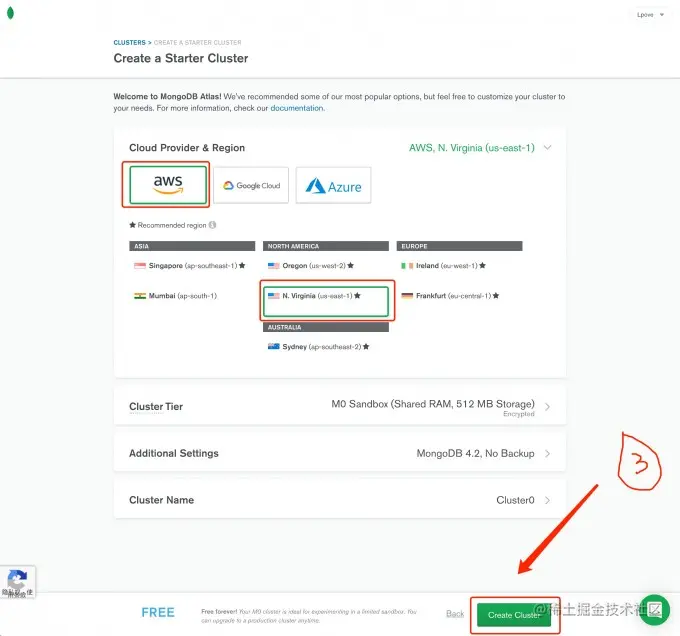Viewport: 680px width, 636px height.
Task: Select AWS as cloud provider
Action: 168,185
